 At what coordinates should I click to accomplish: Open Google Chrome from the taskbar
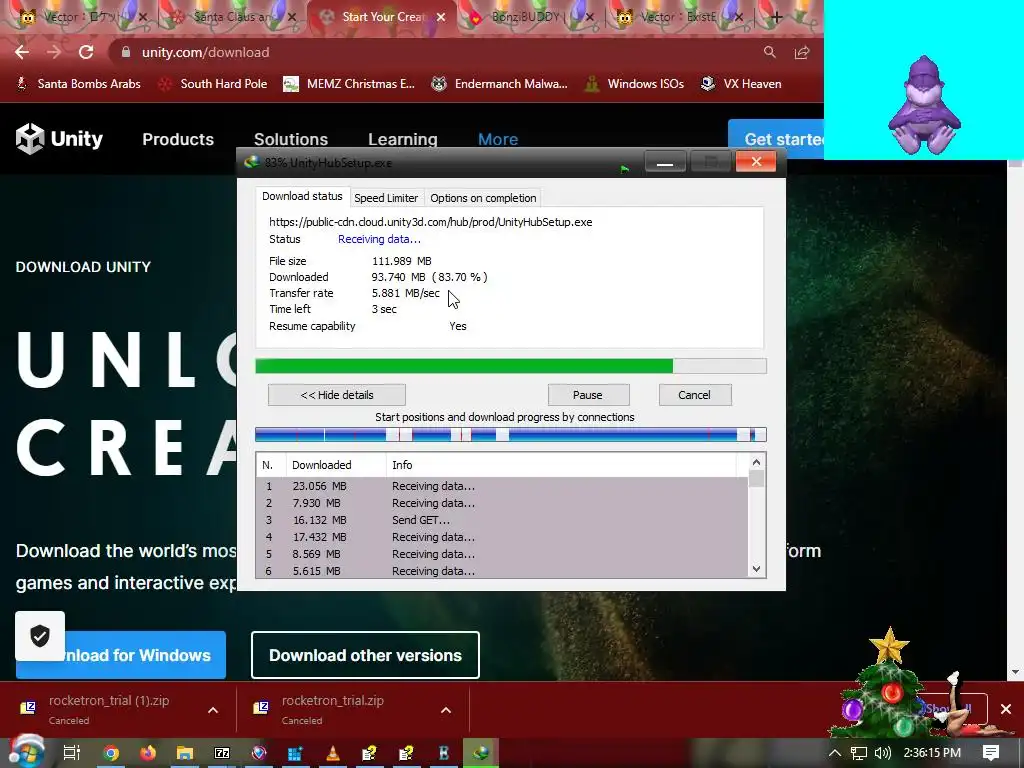click(x=111, y=753)
